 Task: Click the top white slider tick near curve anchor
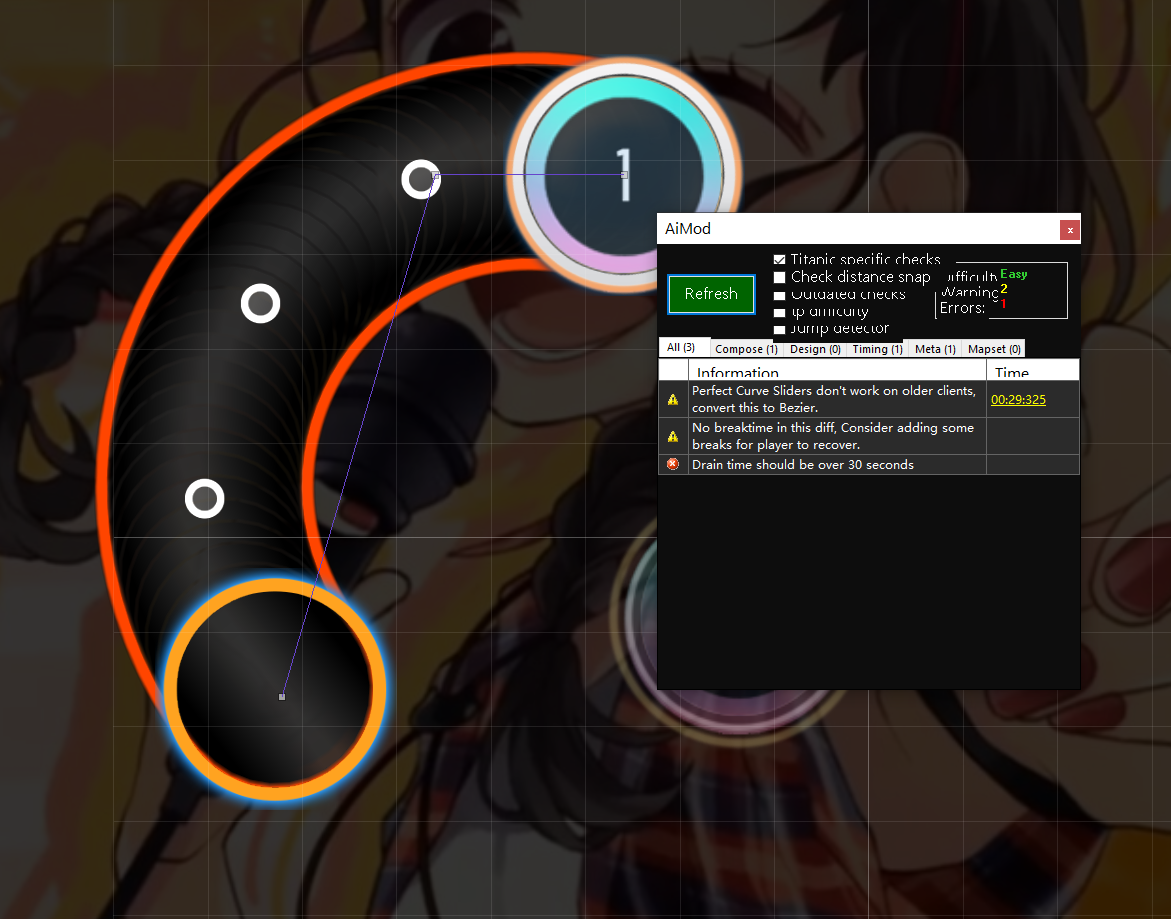(x=420, y=179)
